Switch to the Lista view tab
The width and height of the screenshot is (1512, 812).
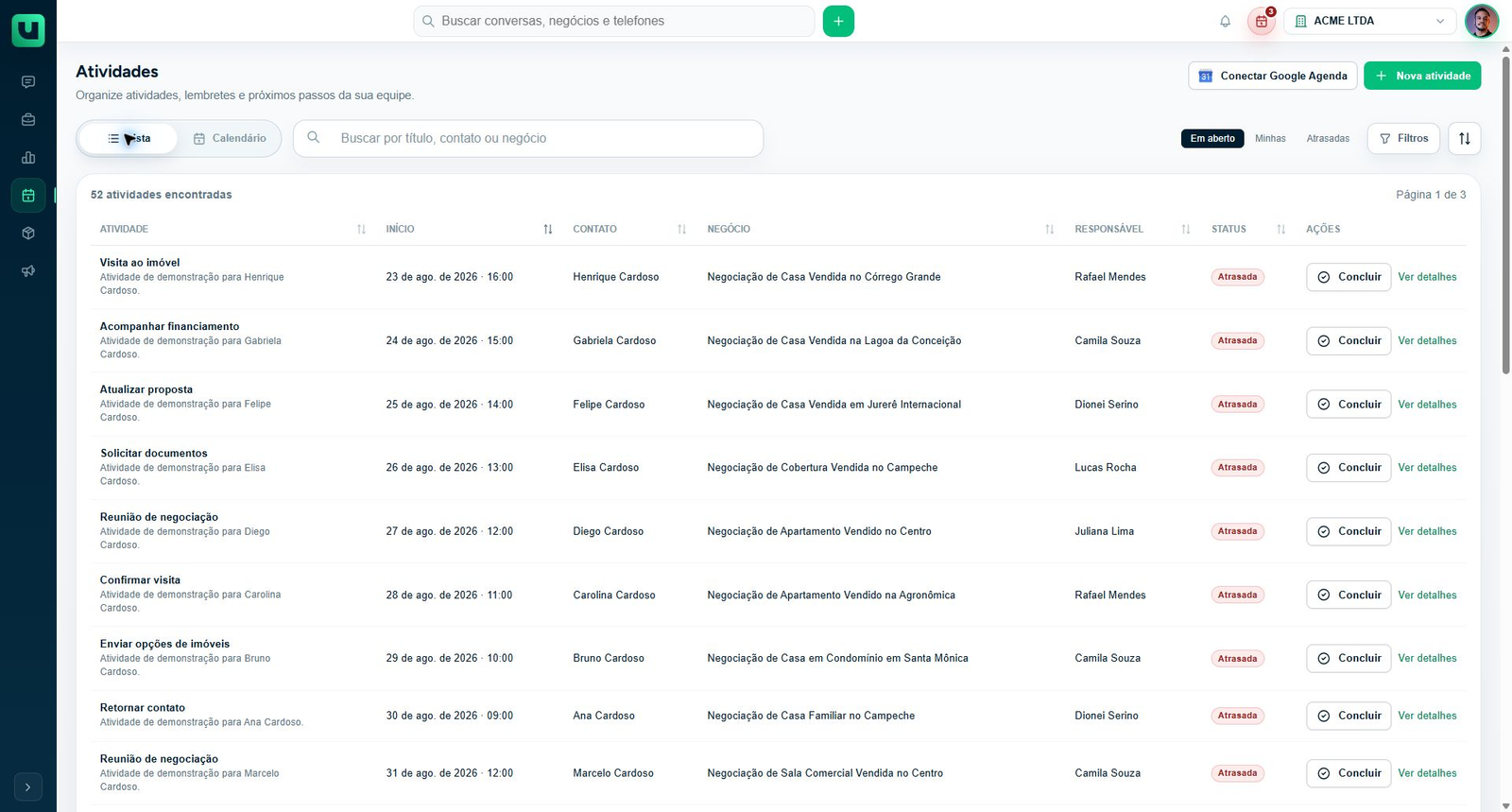(129, 138)
